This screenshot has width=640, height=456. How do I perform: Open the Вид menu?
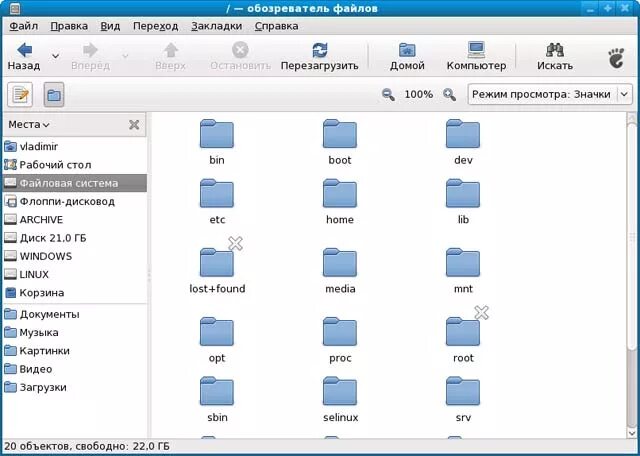coord(110,26)
